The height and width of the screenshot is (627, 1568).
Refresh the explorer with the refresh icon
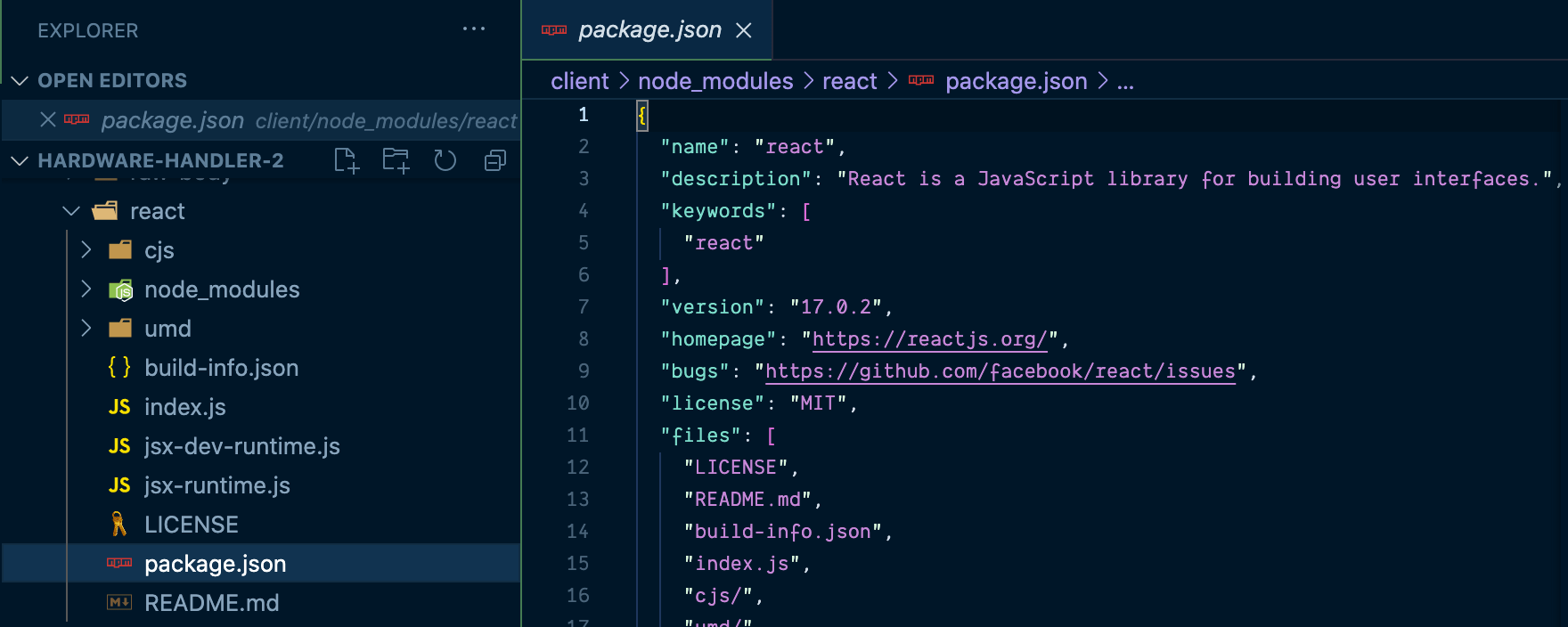pos(445,160)
